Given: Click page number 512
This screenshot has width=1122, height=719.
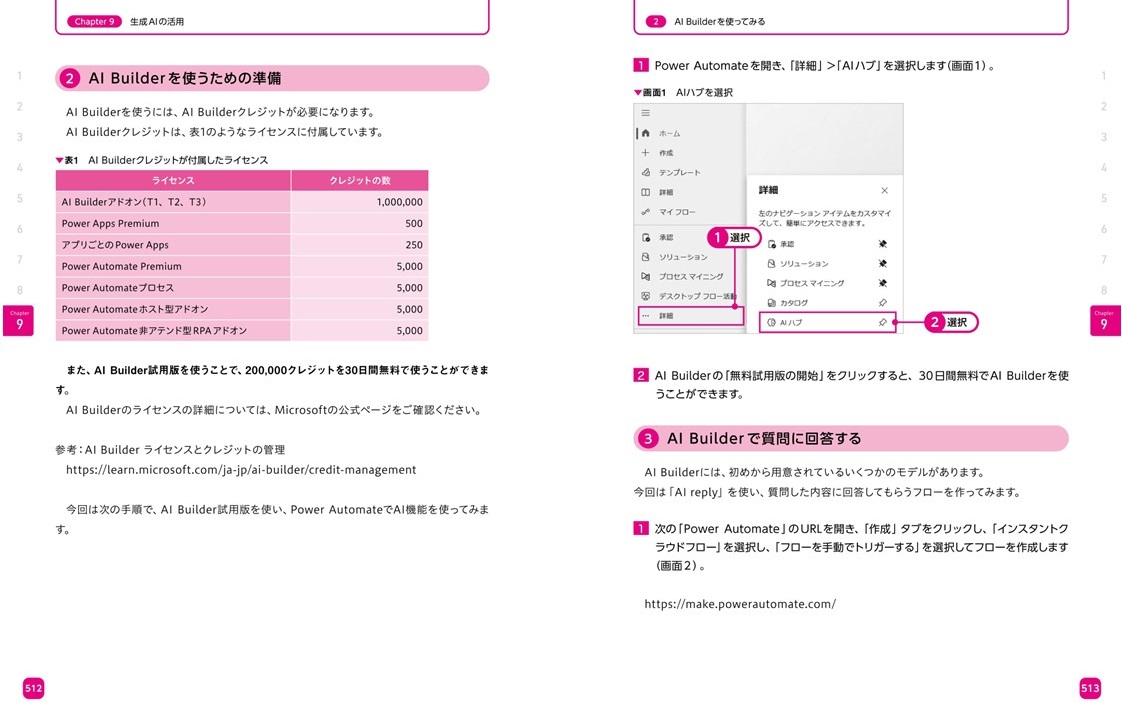Looking at the screenshot, I should [34, 688].
